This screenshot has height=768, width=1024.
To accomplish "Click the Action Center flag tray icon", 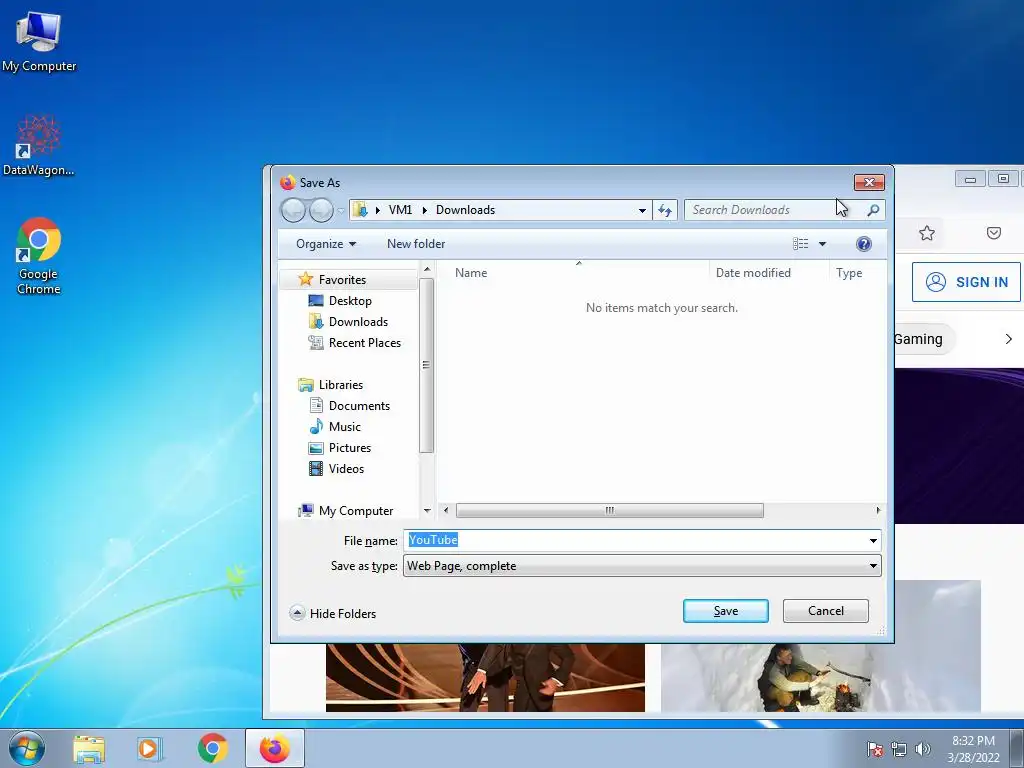I will coord(875,749).
